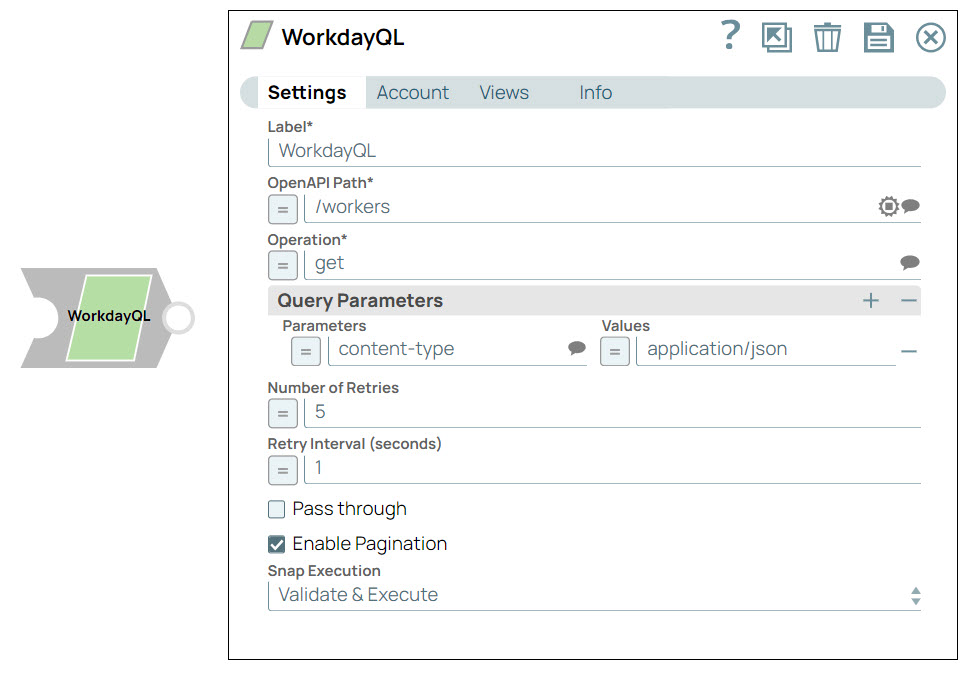
Task: Click the application/json value field
Action: coord(767,350)
